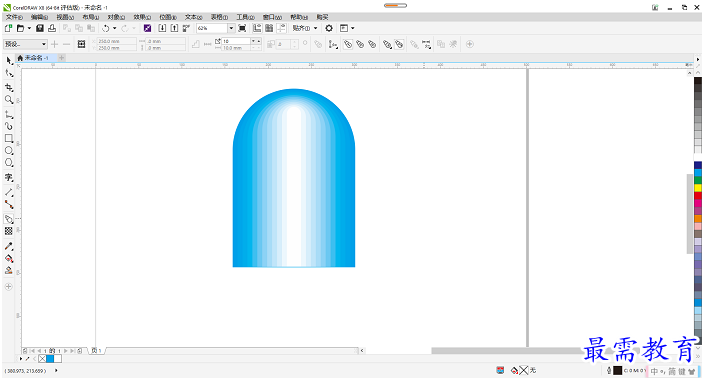705x381 pixels.
Task: Select the Crop tool
Action: [x=9, y=87]
